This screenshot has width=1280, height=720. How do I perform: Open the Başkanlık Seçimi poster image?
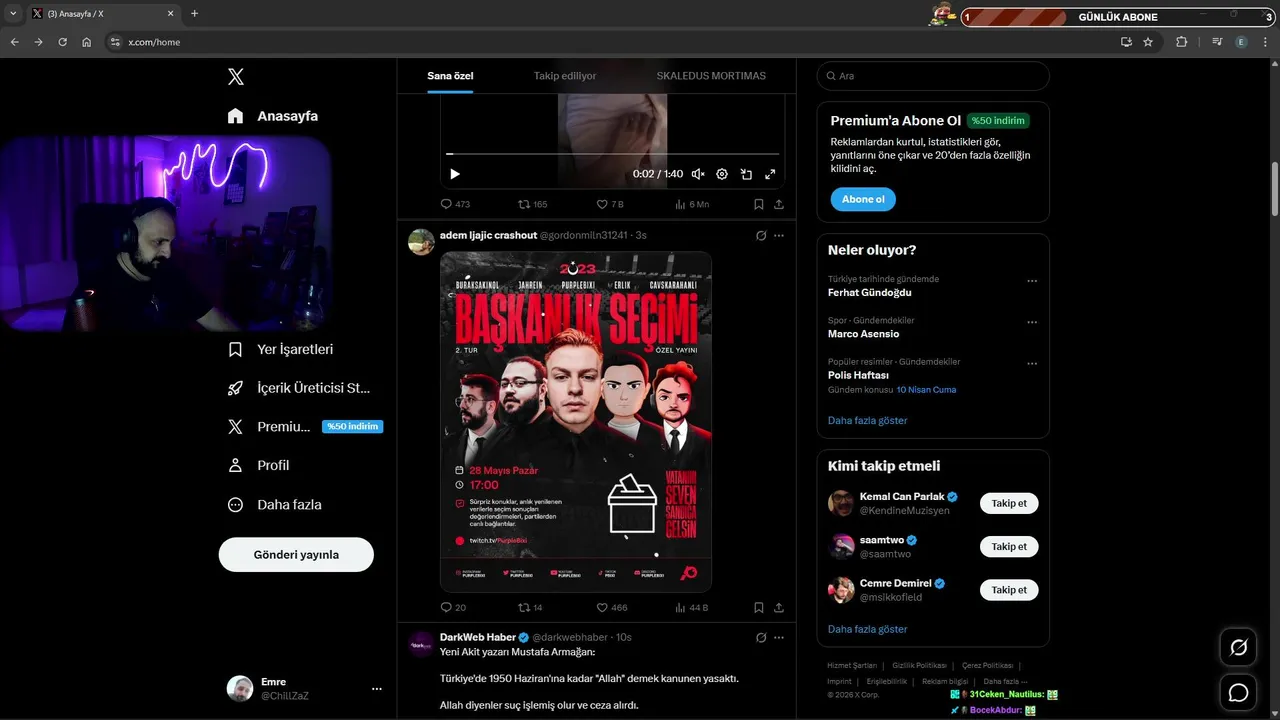(576, 421)
